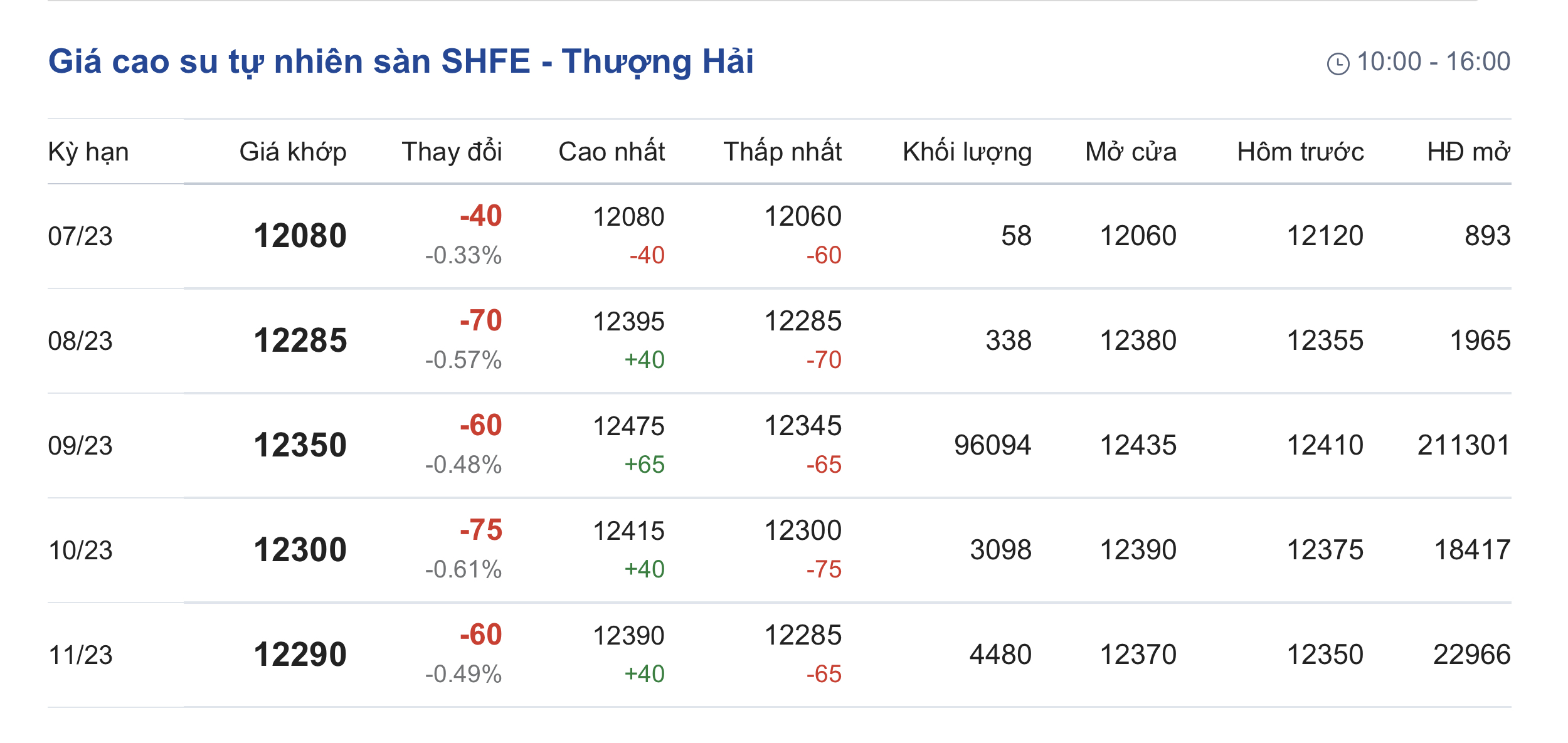This screenshot has width=1568, height=743.
Task: Click the -0.61% change for 10/23
Action: coord(463,569)
